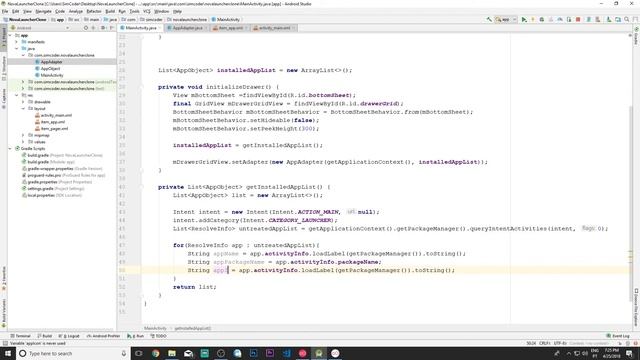Screen dimensions: 640x360
Task: Open the Android Profiler tool window
Action: coord(103,336)
